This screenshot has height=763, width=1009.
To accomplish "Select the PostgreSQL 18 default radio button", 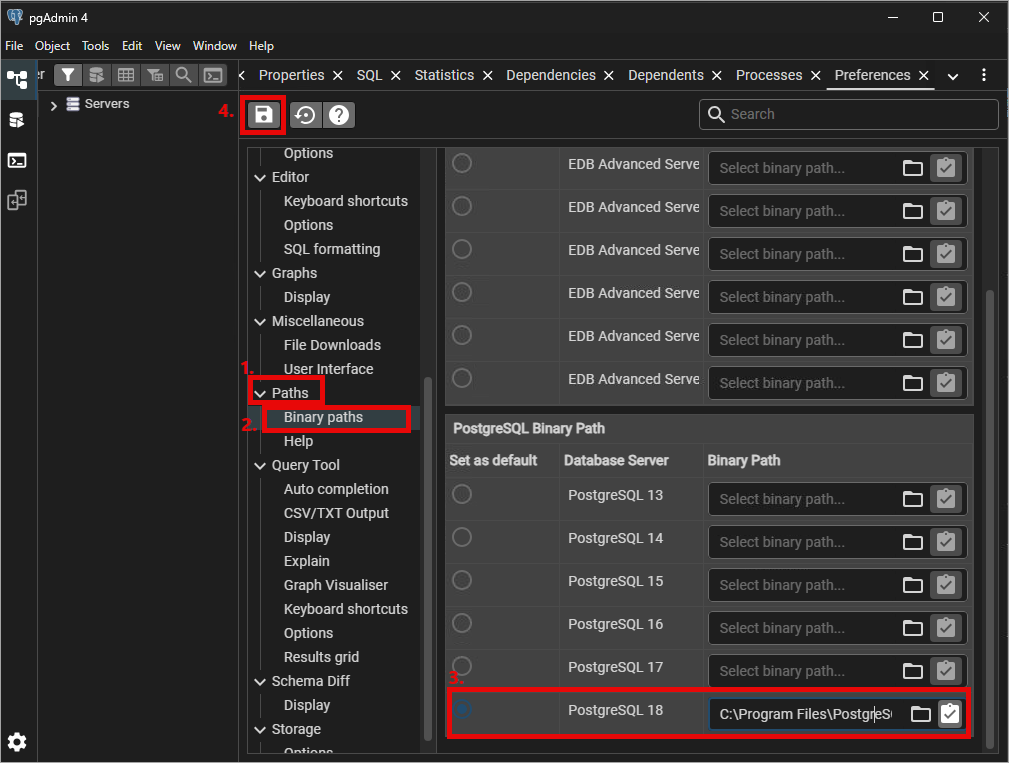I will (462, 709).
